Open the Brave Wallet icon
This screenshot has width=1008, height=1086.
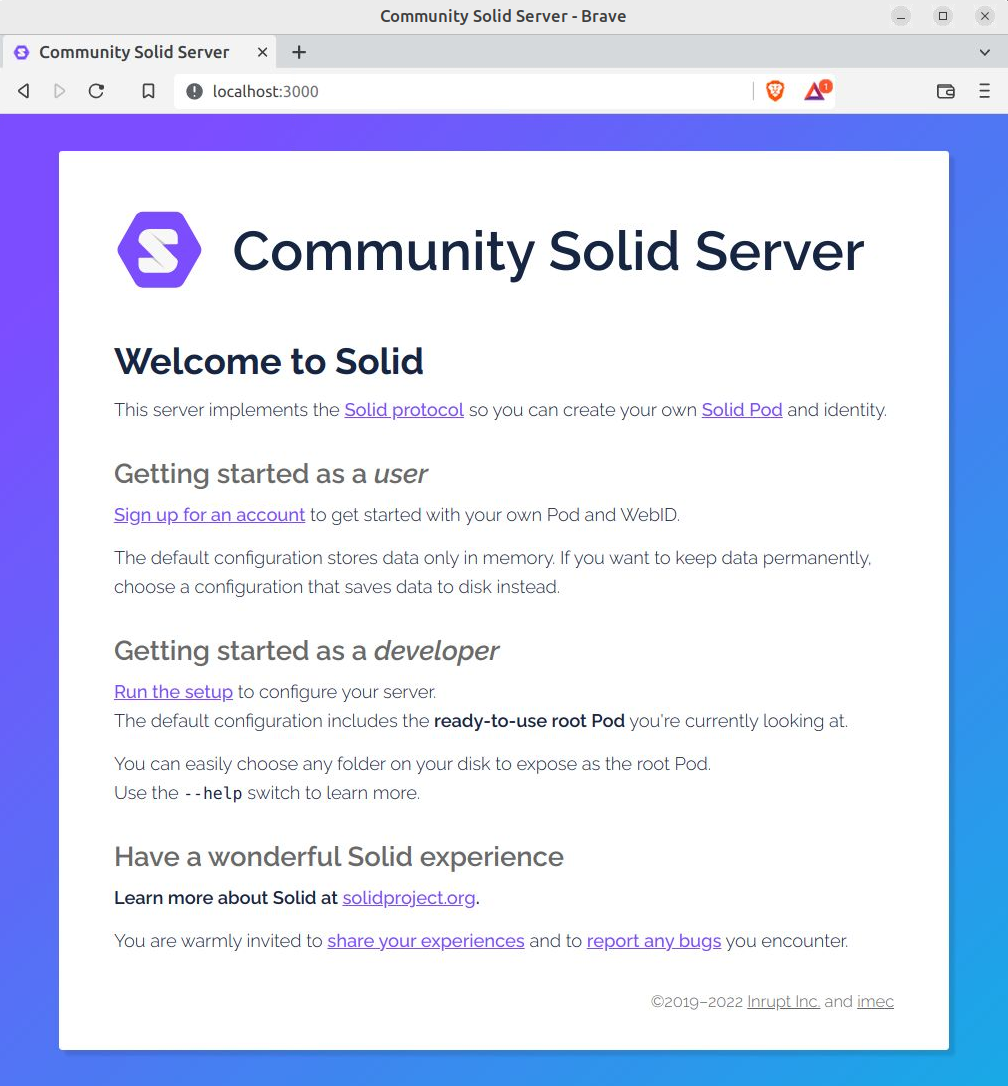[946, 91]
